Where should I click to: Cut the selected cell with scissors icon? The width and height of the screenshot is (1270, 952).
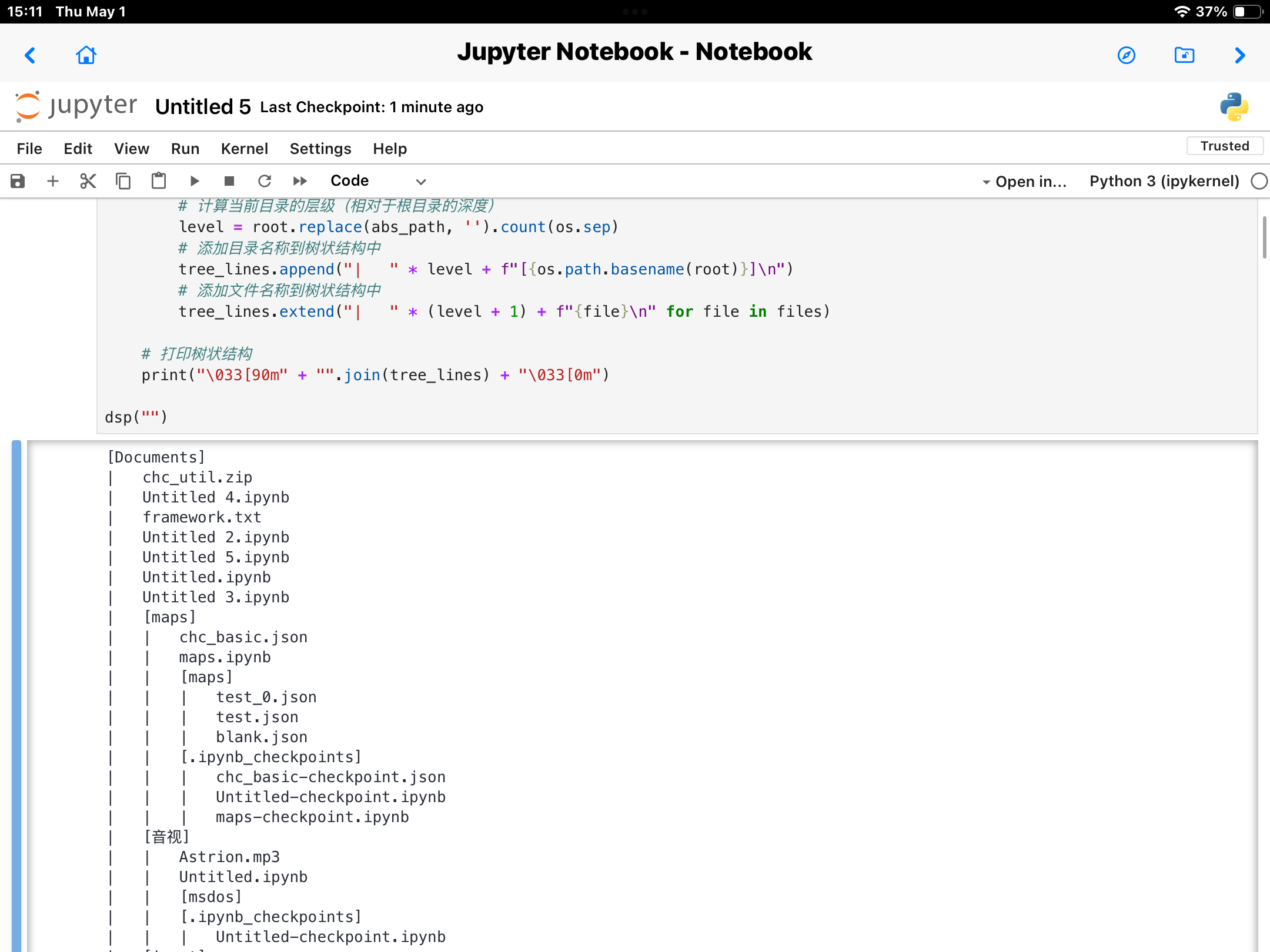pyautogui.click(x=88, y=181)
